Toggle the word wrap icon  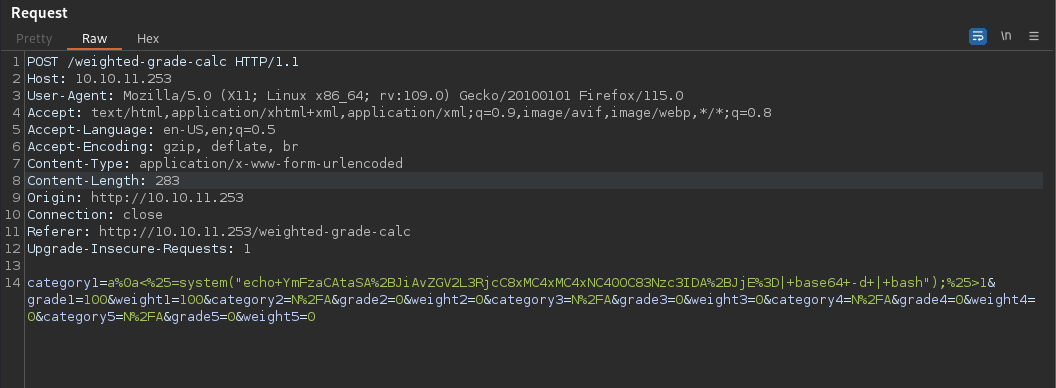[x=978, y=36]
